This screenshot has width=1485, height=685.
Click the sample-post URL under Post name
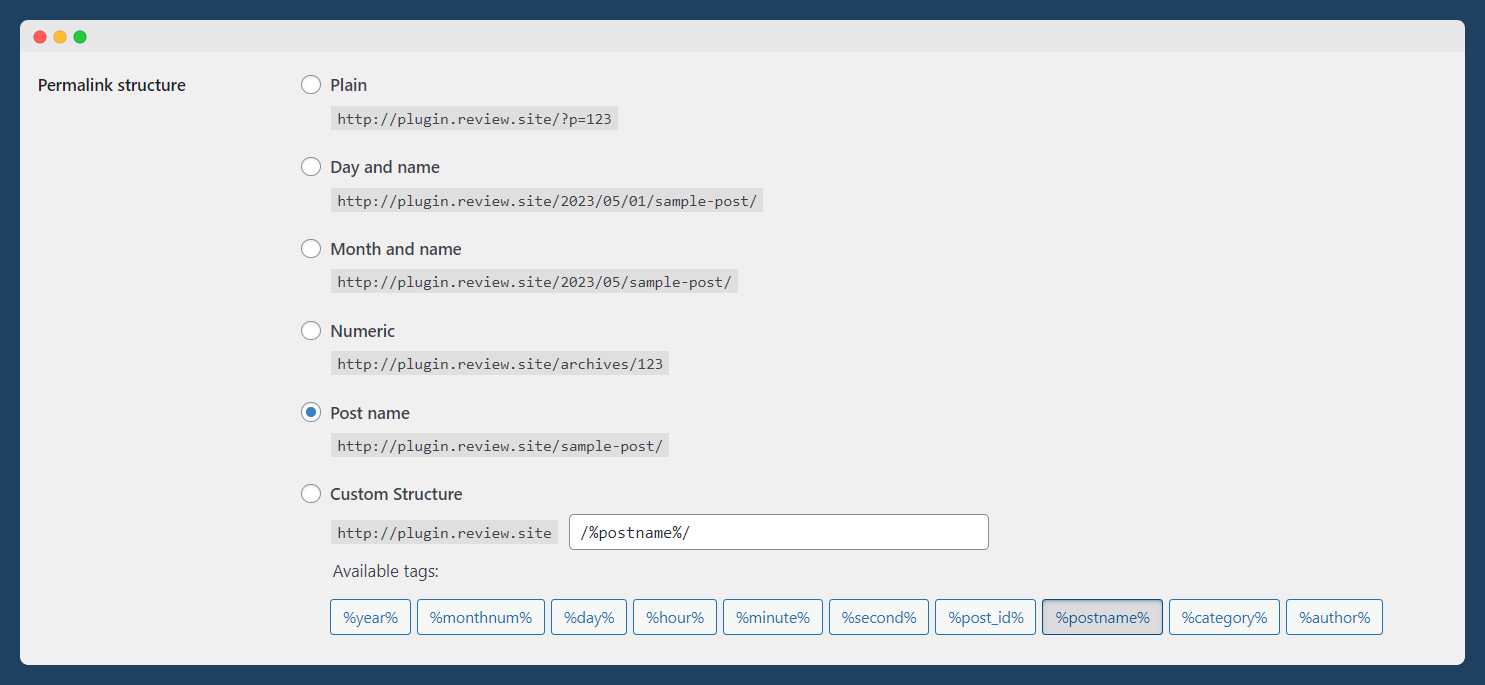pyautogui.click(x=500, y=445)
